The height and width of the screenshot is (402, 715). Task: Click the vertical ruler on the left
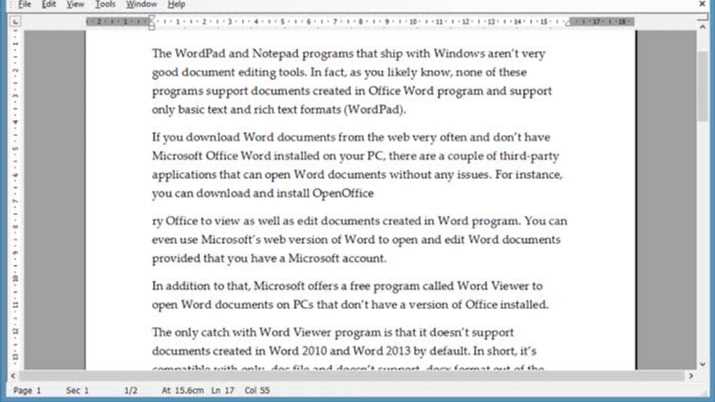point(15,200)
